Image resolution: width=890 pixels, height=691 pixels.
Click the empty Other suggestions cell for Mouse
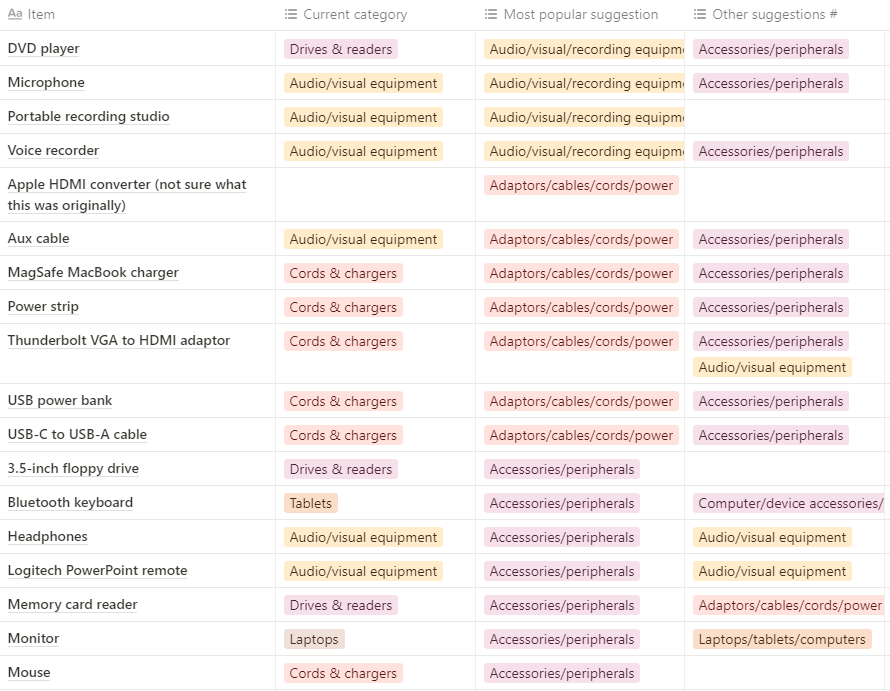click(785, 673)
